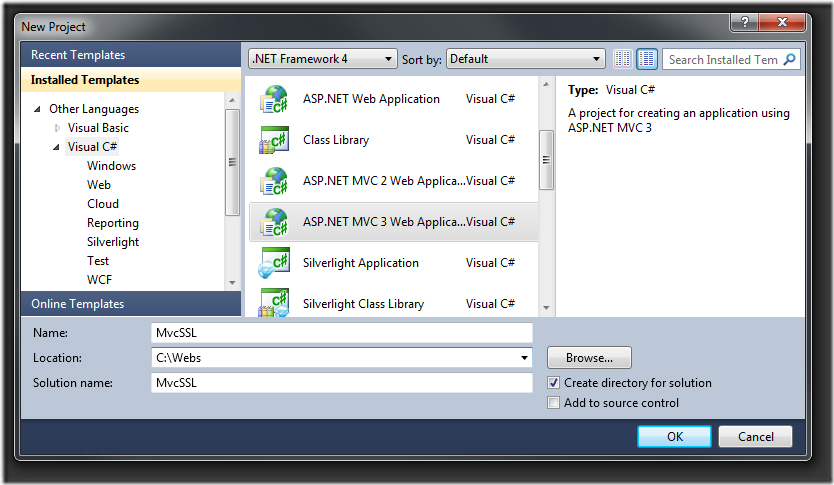Image resolution: width=834 pixels, height=485 pixels.
Task: Select the ASP.NET MVC 3 Web Applica... name
Action: (x=383, y=222)
